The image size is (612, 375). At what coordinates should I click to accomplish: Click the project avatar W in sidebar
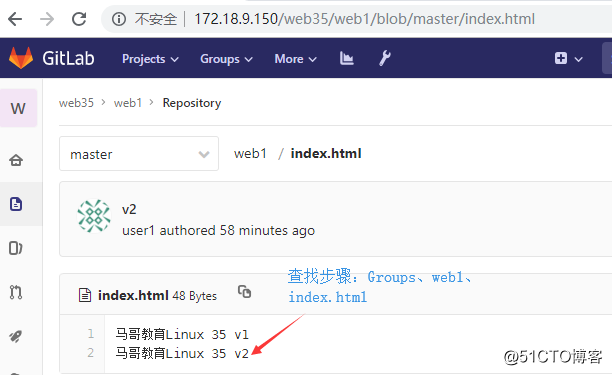[x=18, y=108]
